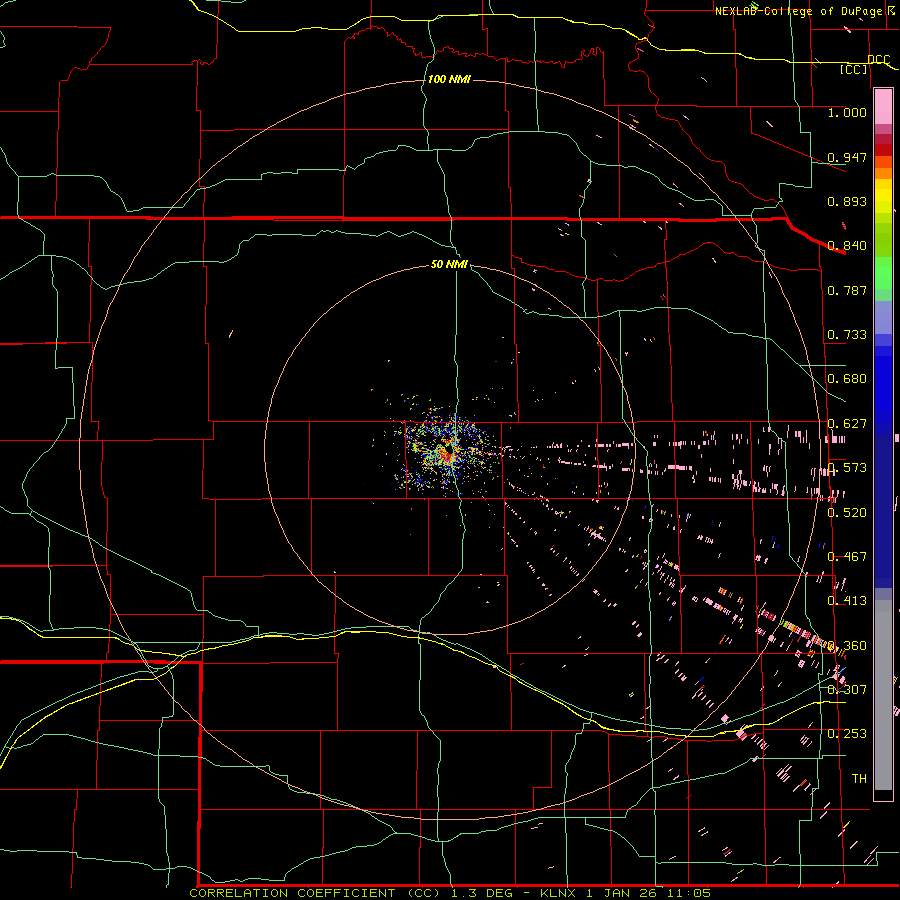The image size is (900, 900).
Task: Click the 0.840 color scale value
Action: click(x=847, y=246)
